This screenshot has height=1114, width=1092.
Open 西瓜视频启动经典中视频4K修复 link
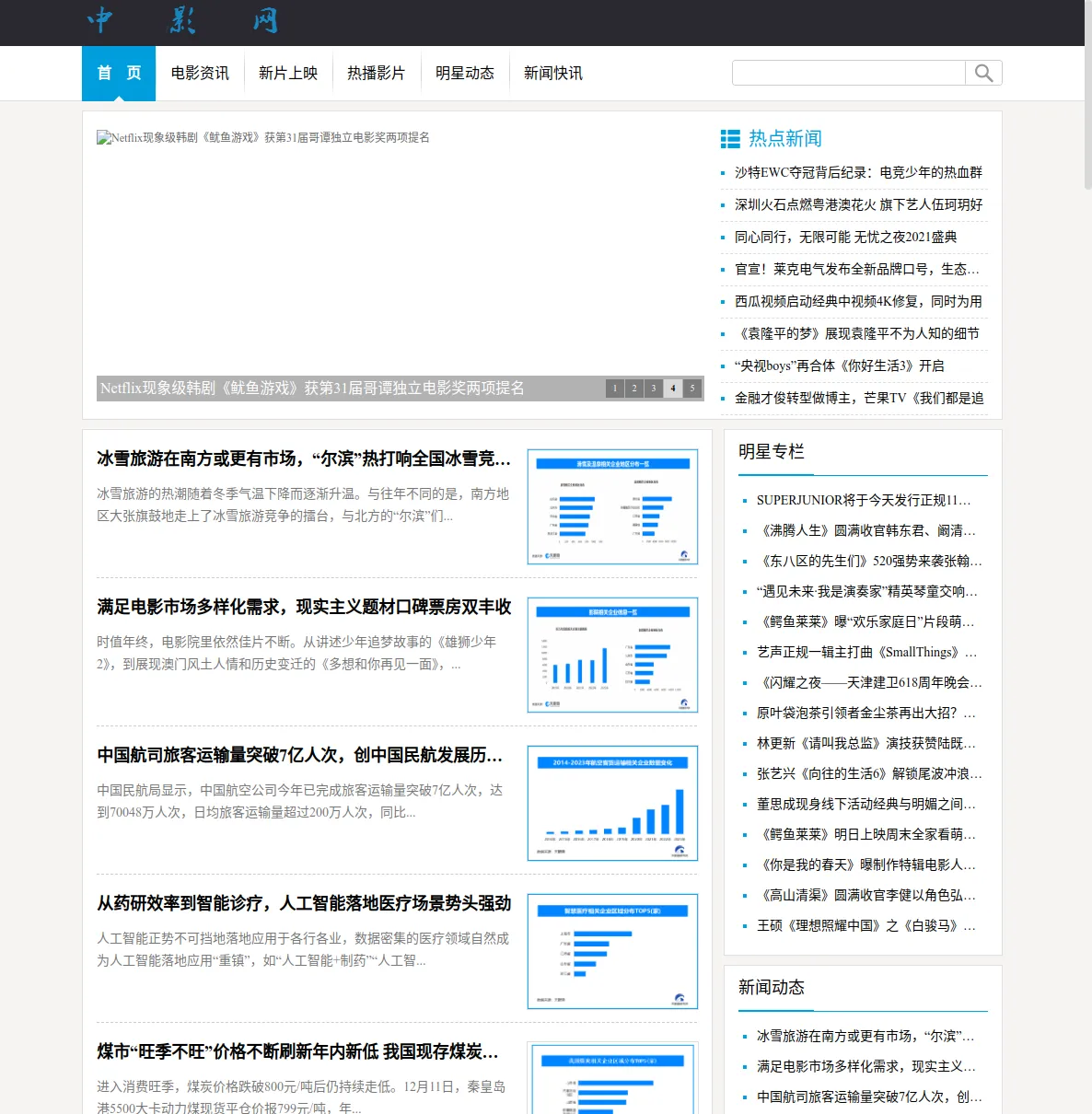pos(858,301)
